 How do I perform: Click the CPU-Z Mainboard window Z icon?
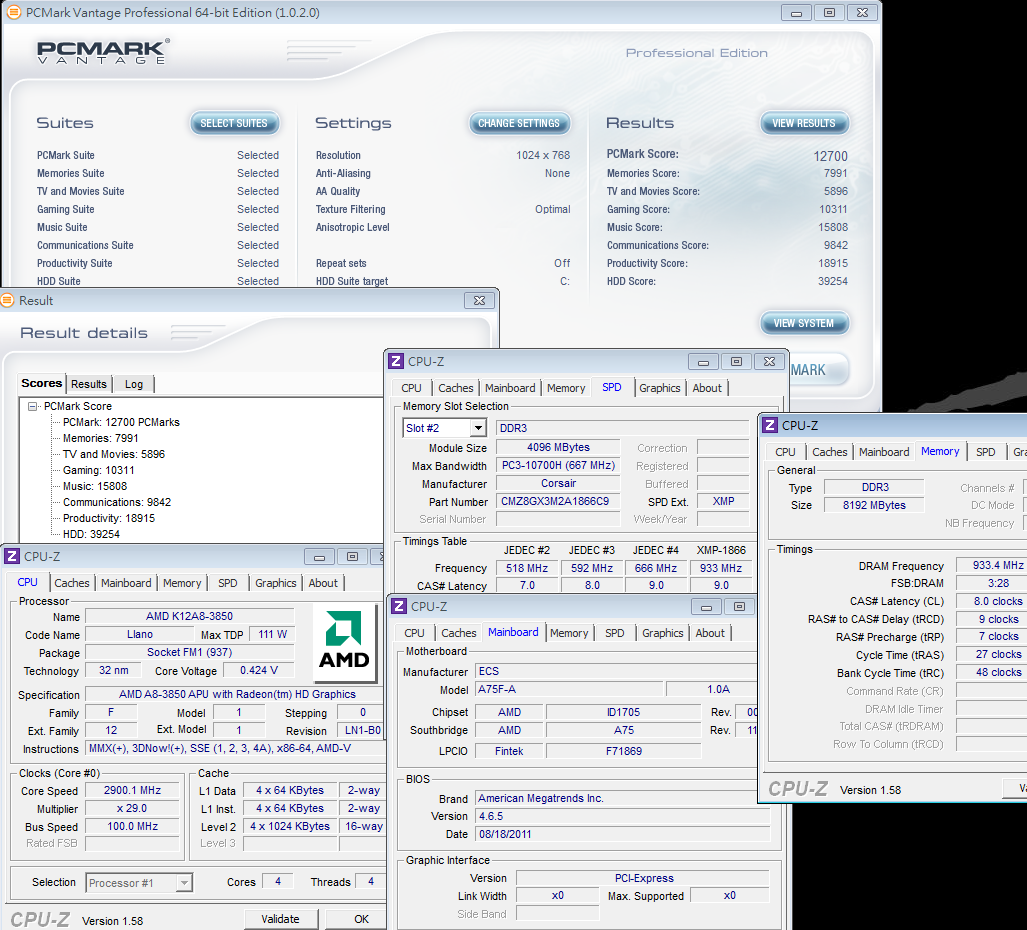click(x=399, y=606)
